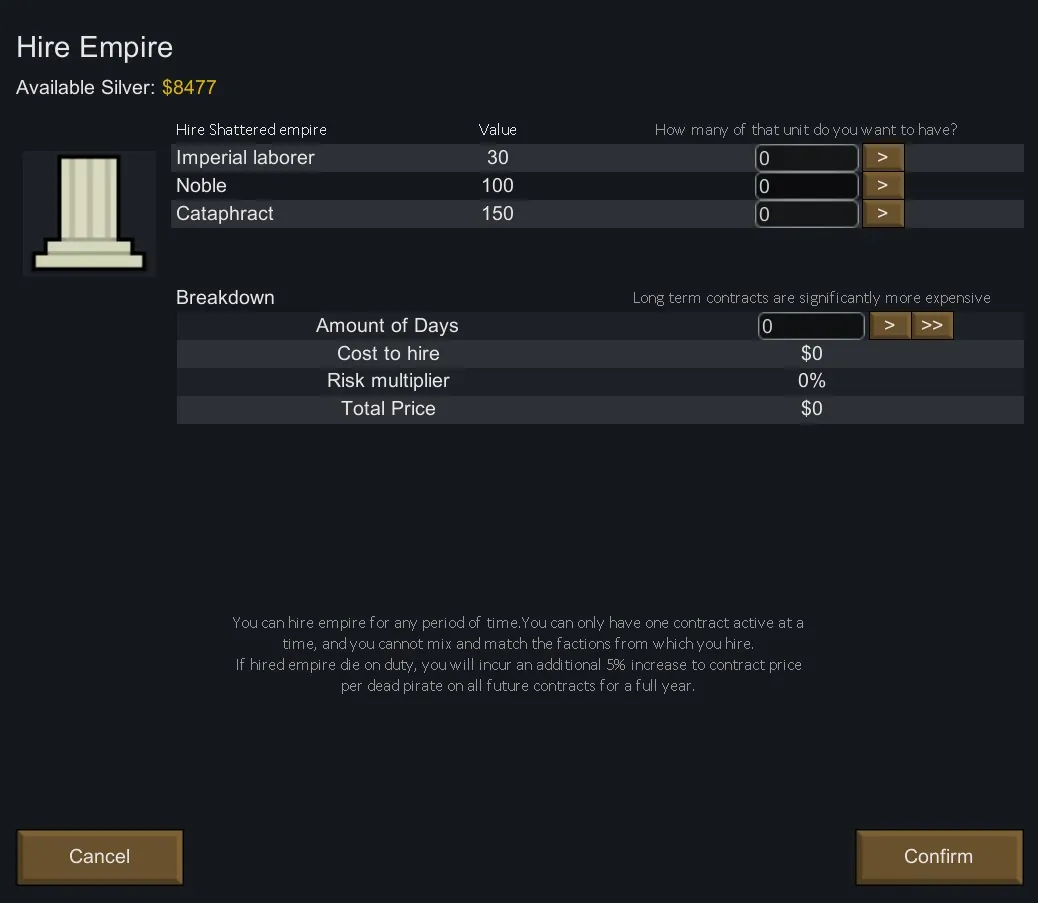Click the Cost to hire value

click(x=812, y=354)
